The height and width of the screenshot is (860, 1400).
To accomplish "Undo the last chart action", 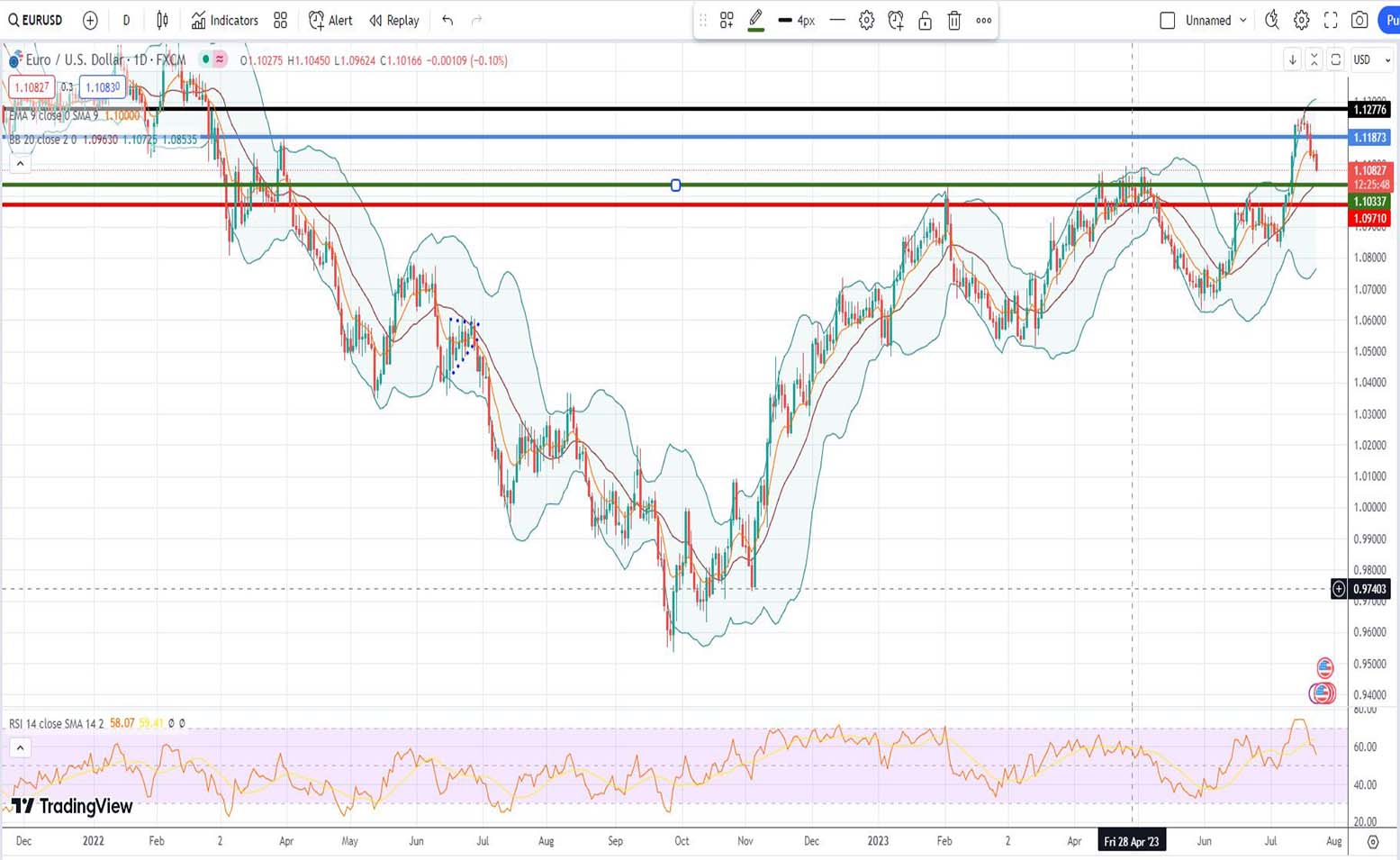I will click(447, 20).
